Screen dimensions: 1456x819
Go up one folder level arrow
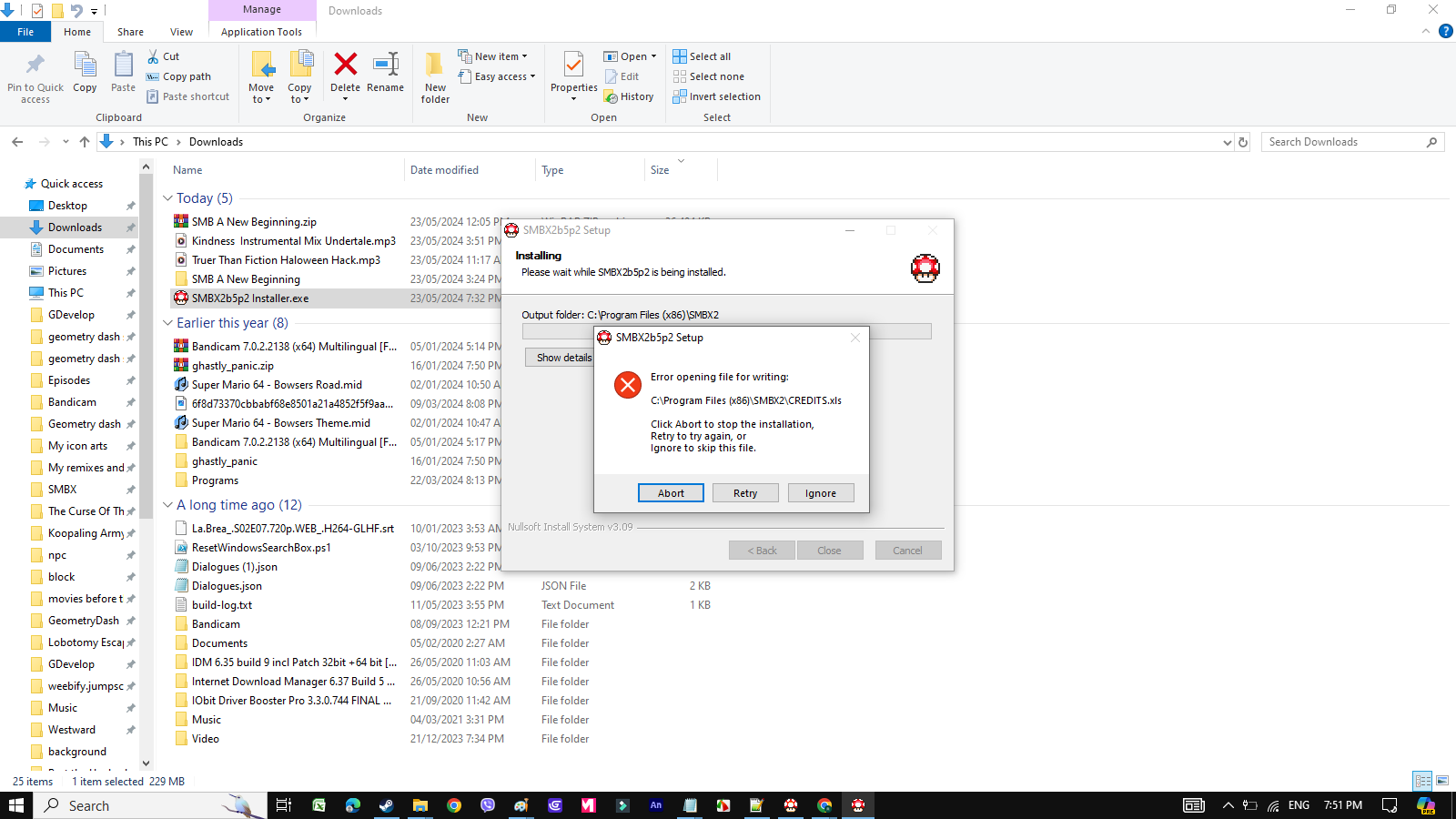coord(85,142)
